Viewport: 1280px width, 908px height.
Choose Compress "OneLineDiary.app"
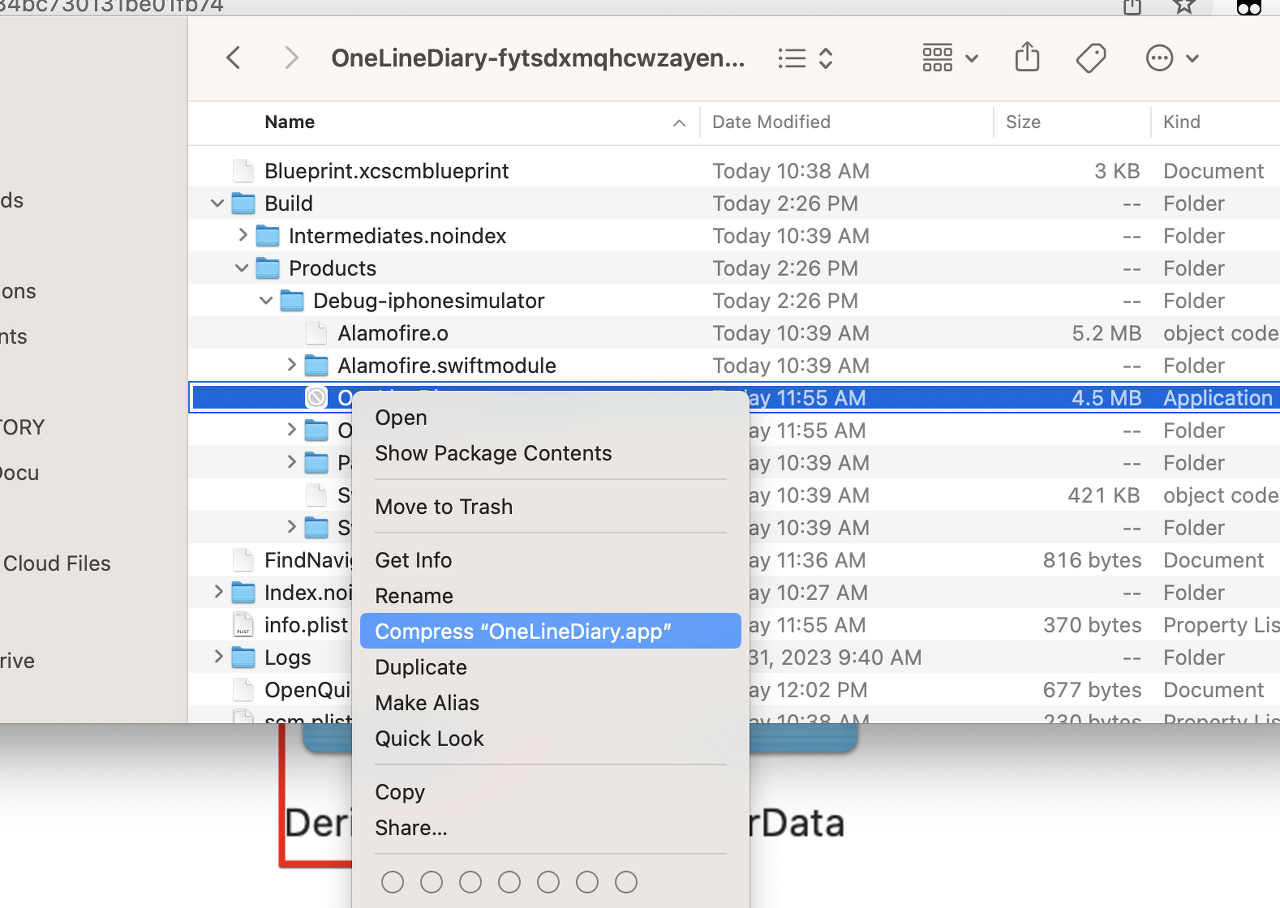point(550,632)
